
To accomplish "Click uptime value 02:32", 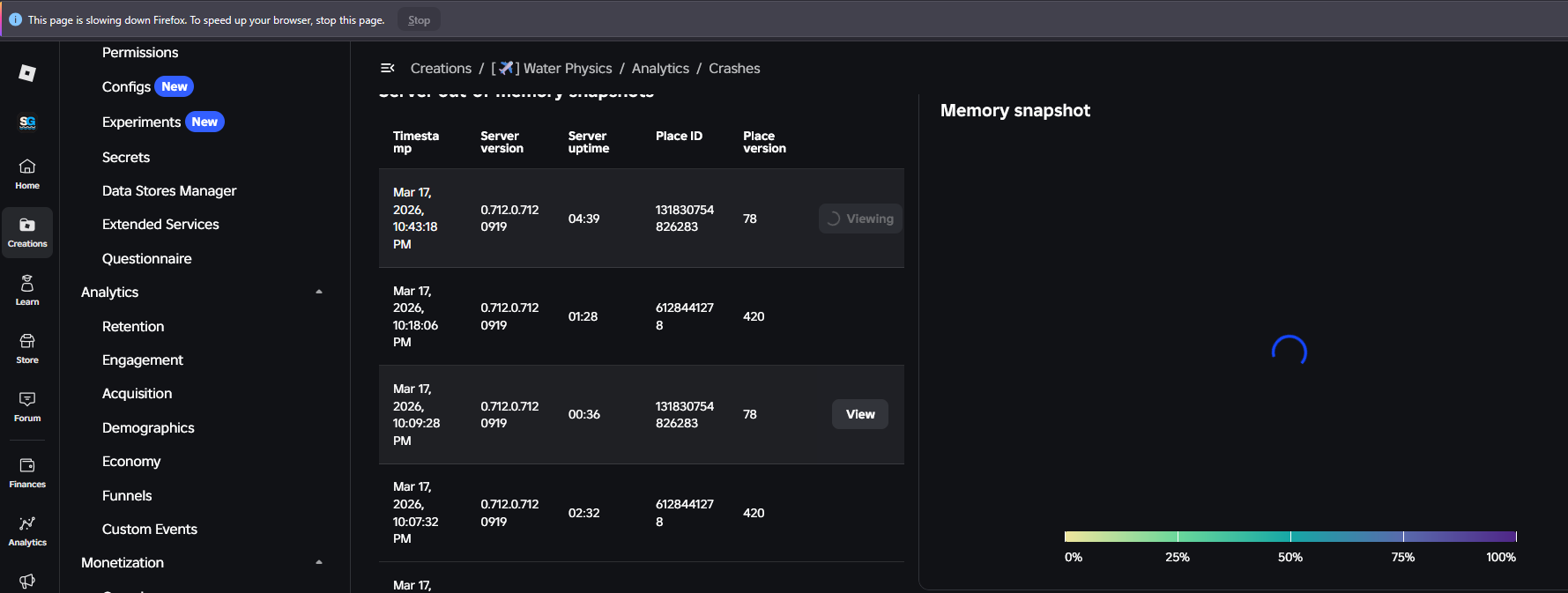I will (x=583, y=513).
